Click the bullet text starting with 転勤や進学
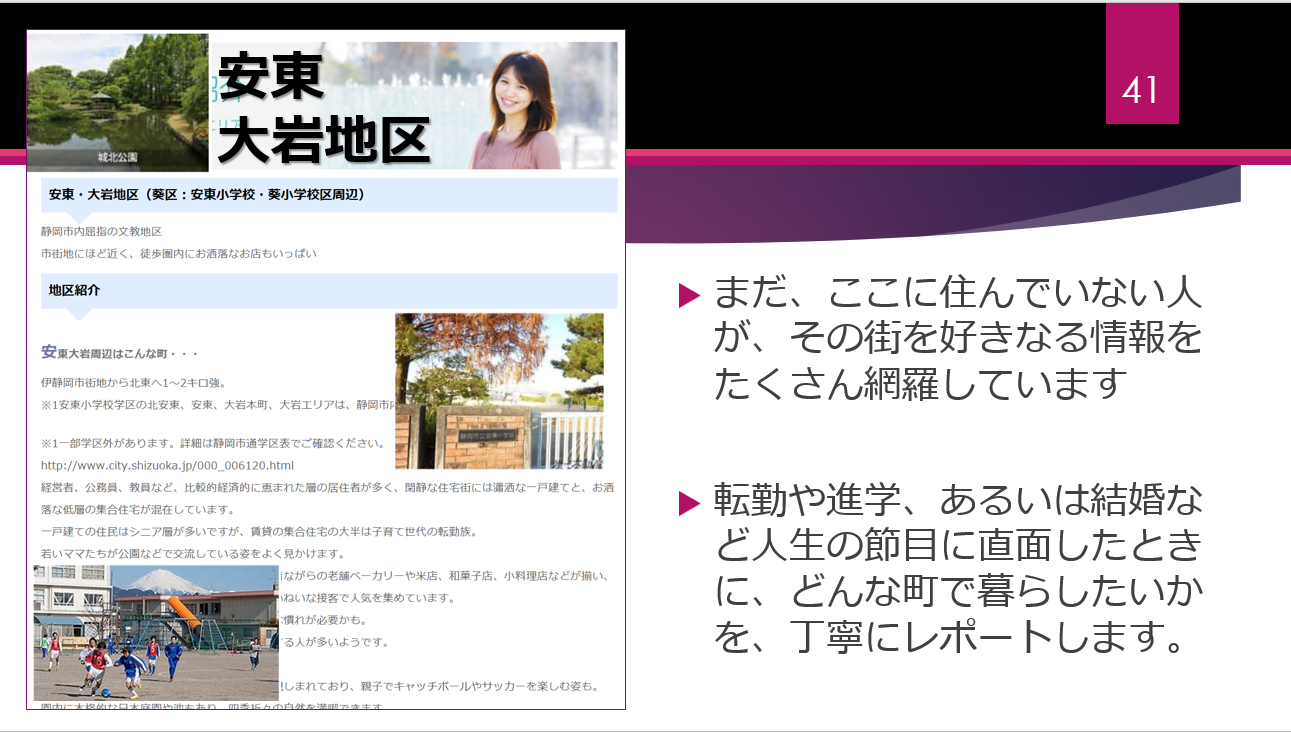Image resolution: width=1291 pixels, height=732 pixels. [957, 568]
